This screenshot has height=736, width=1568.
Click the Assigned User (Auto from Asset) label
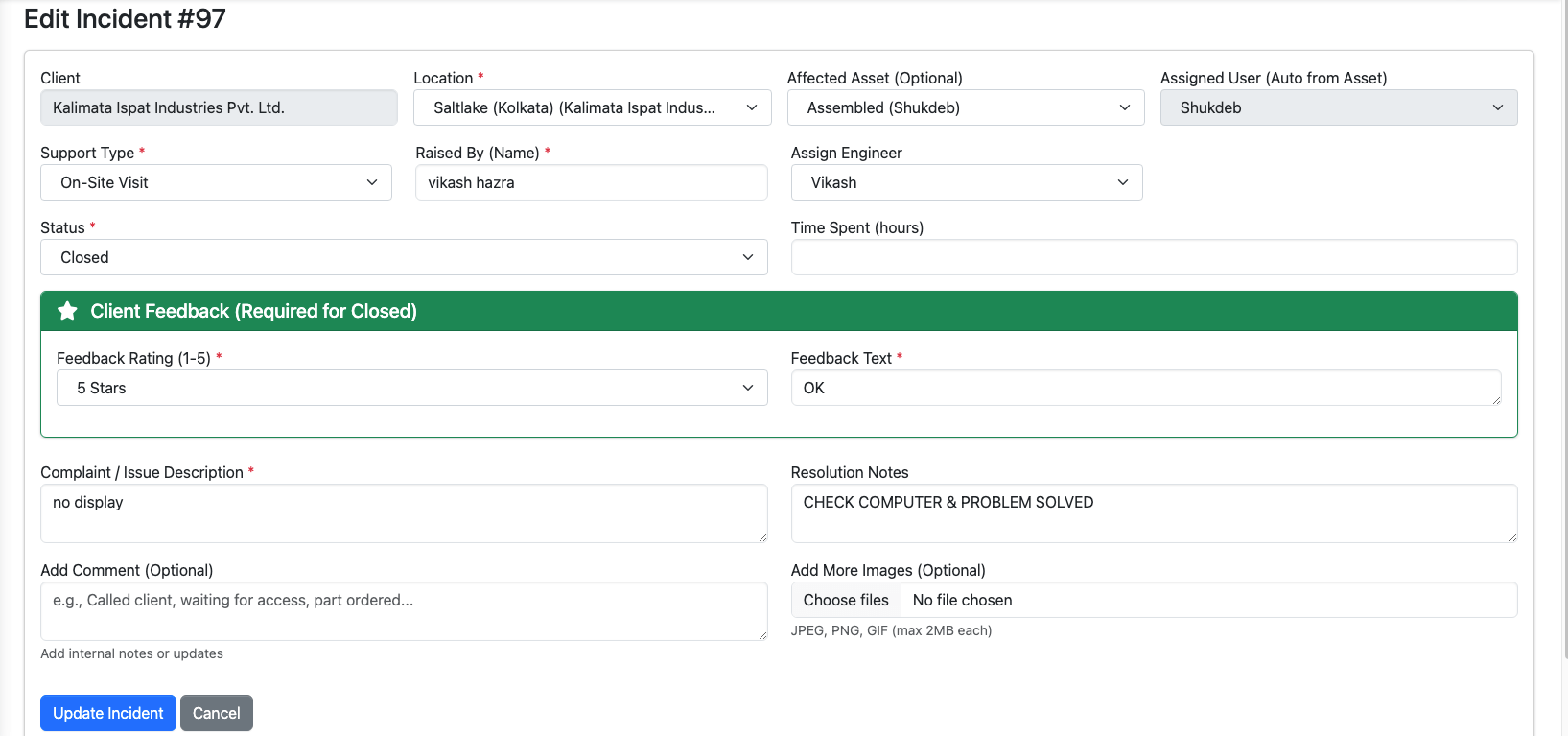(x=1274, y=78)
